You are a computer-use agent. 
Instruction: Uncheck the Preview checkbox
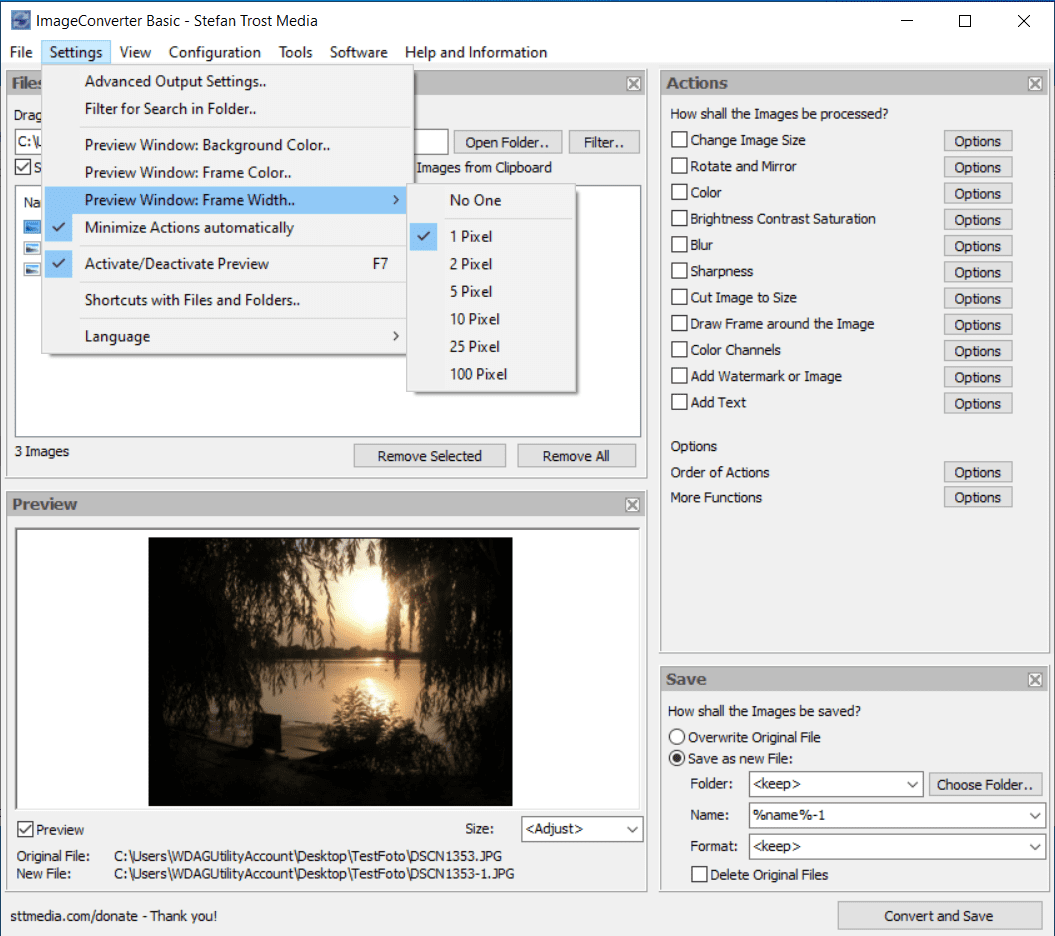[x=25, y=829]
